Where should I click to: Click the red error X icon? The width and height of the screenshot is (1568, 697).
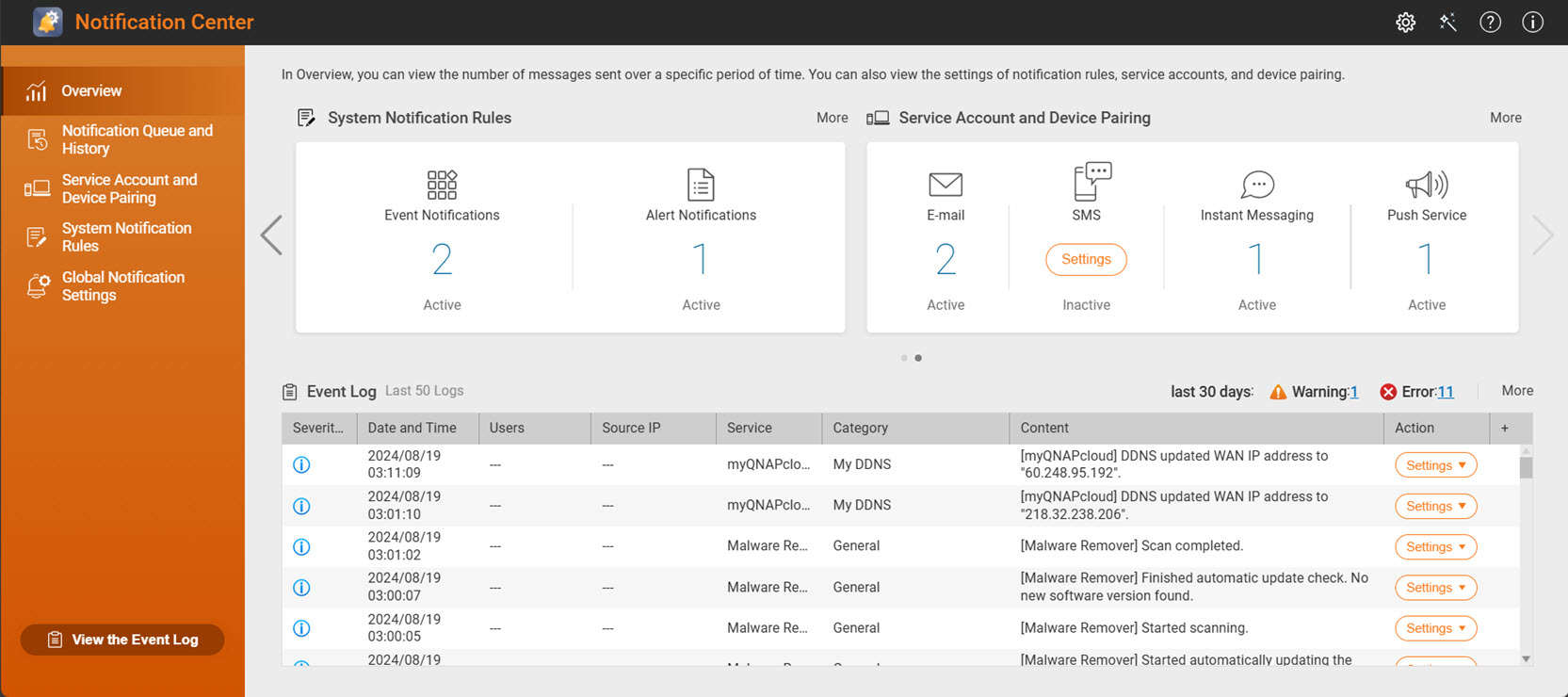pyautogui.click(x=1388, y=392)
